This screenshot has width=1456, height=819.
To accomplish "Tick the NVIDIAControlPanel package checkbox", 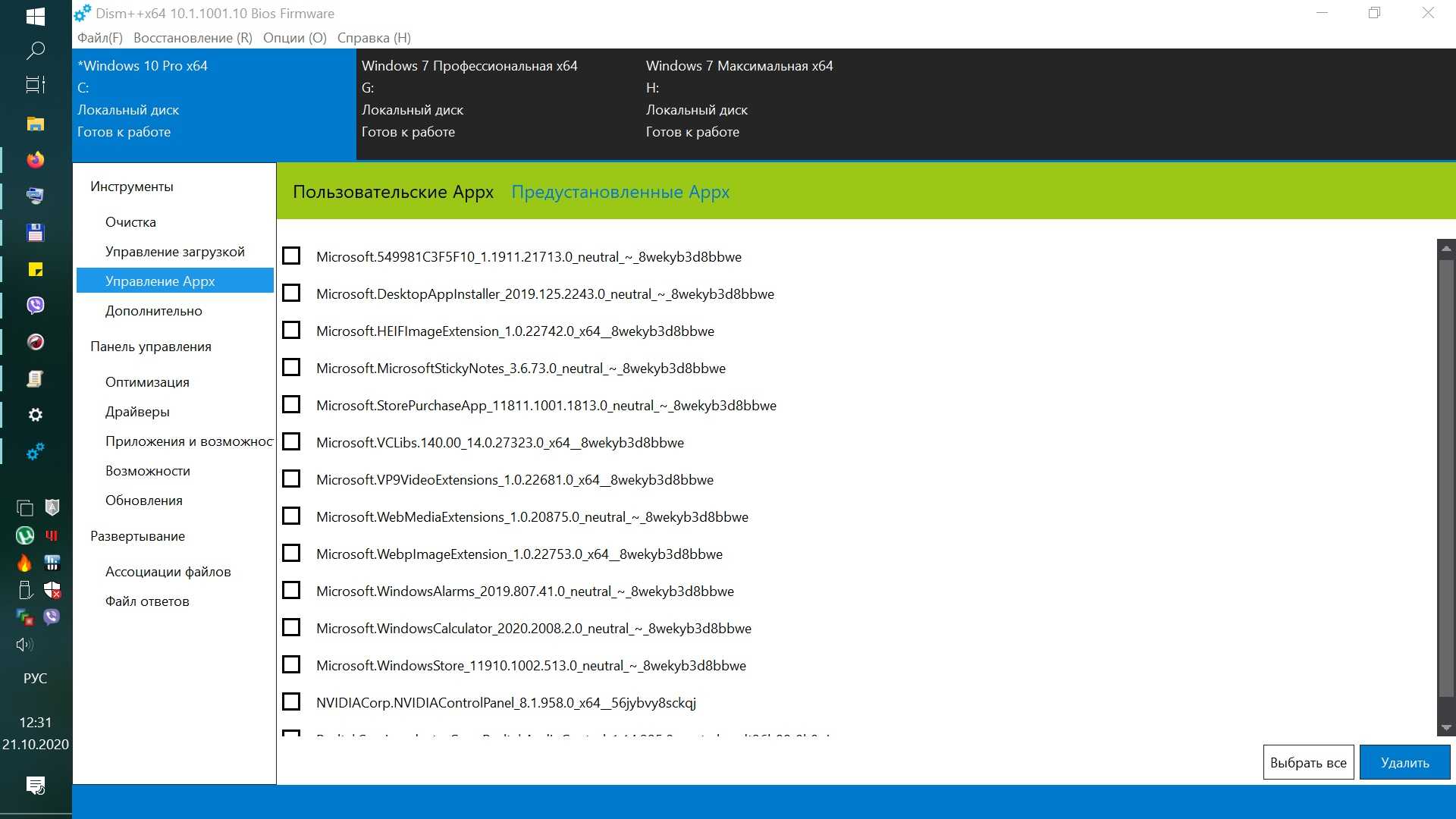I will coord(291,702).
